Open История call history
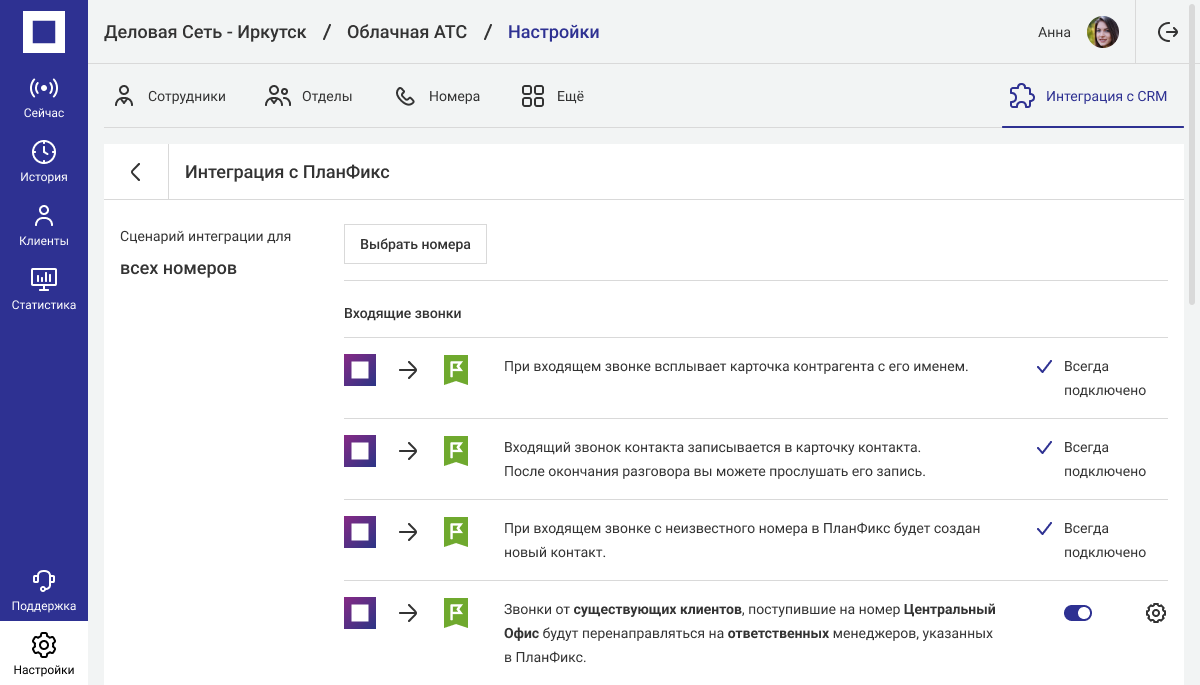 pos(44,162)
